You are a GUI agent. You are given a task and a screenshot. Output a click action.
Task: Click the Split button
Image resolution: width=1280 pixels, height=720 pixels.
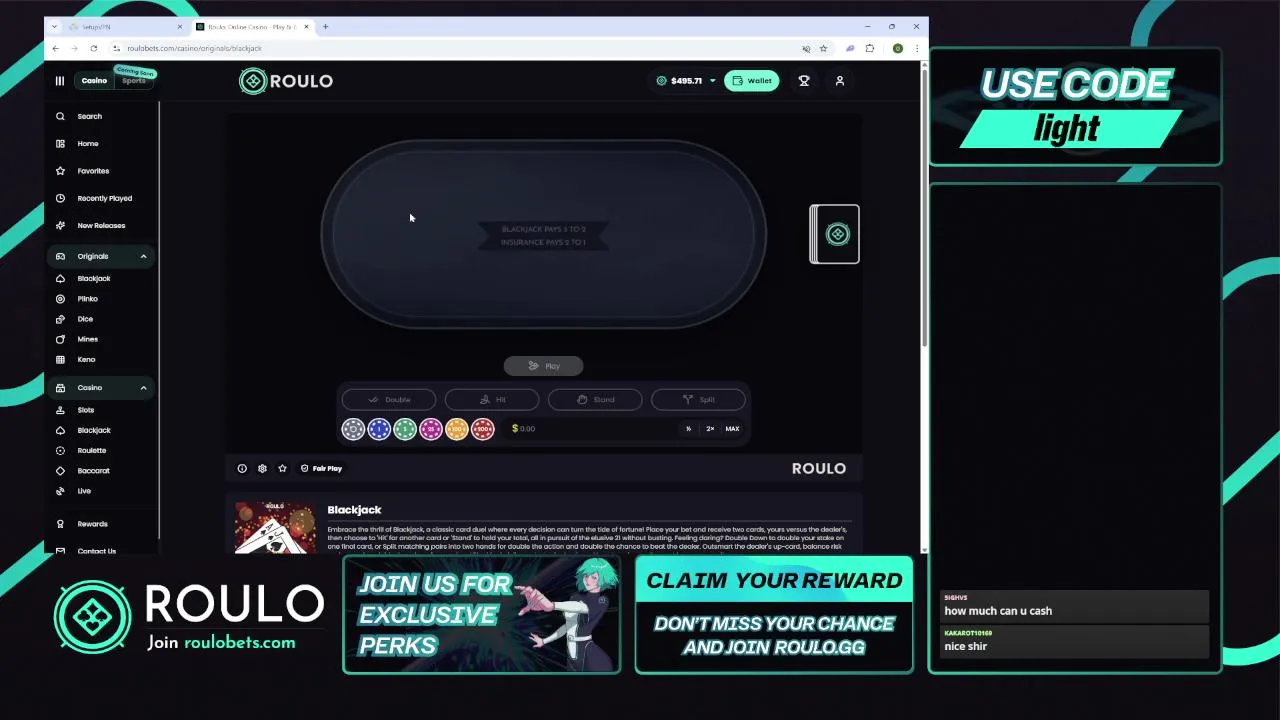(x=698, y=400)
